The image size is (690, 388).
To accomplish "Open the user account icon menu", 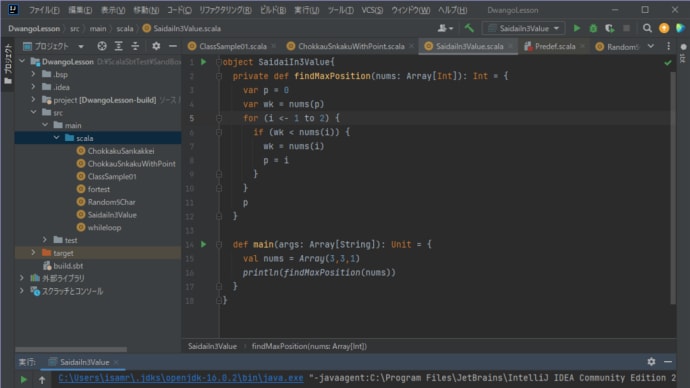I will [x=445, y=28].
